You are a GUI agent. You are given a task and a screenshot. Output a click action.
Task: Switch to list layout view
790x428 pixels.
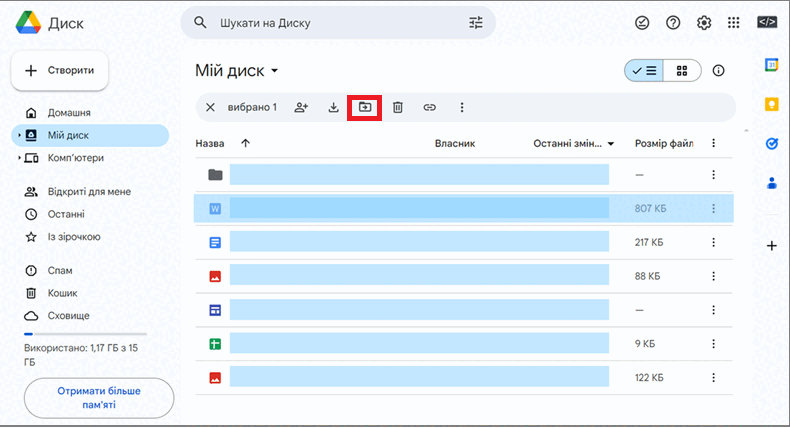click(644, 71)
